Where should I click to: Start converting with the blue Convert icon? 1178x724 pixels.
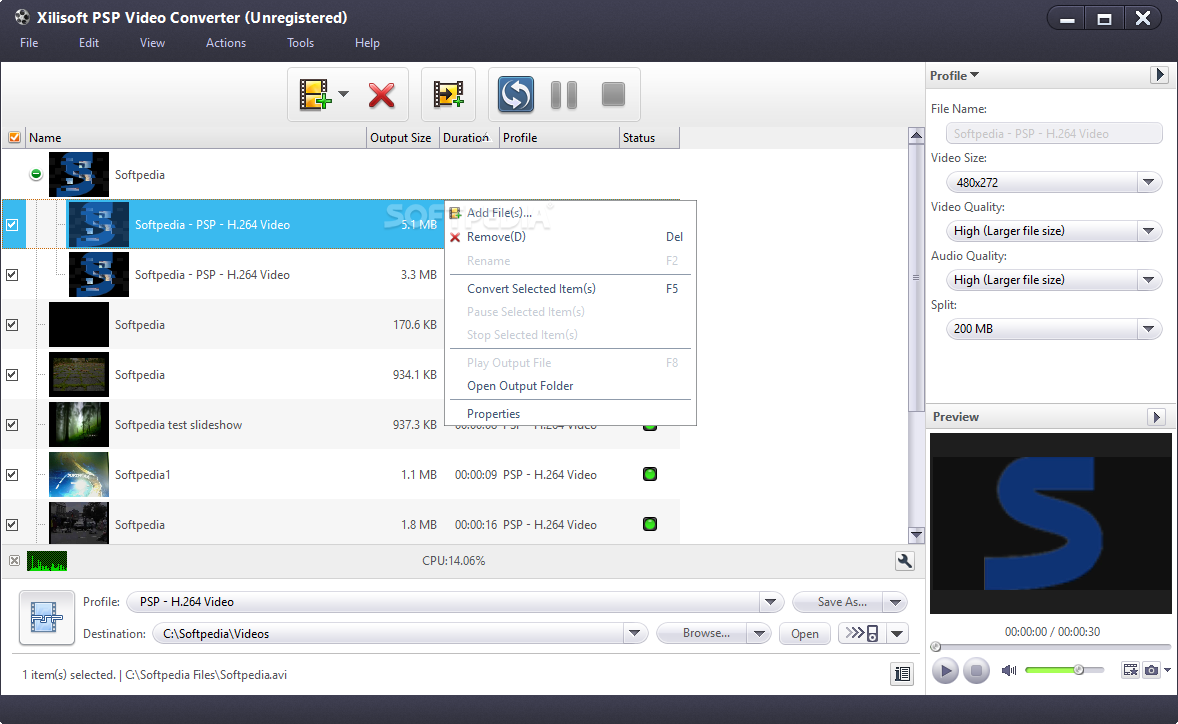click(516, 95)
